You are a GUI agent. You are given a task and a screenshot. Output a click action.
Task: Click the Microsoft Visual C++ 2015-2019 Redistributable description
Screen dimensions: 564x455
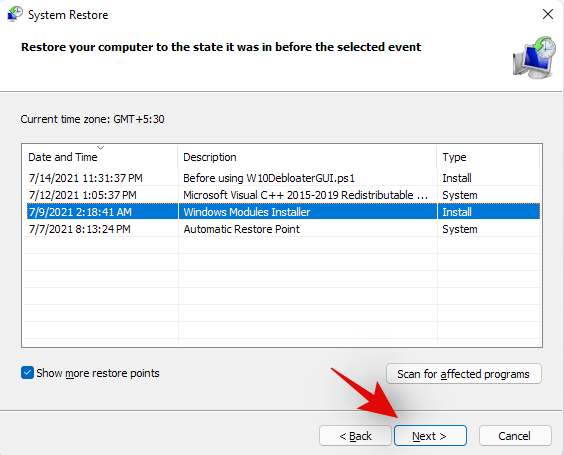(305, 195)
